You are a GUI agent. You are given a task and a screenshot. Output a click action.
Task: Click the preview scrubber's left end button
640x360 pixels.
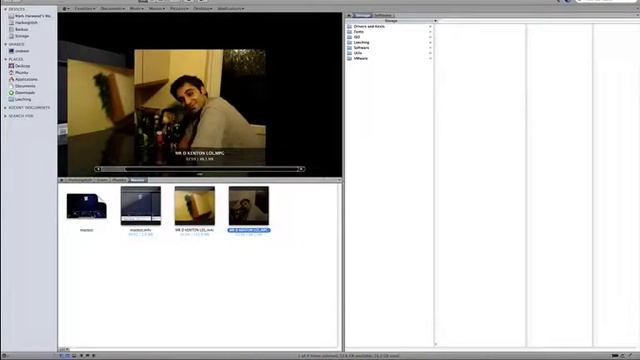tap(98, 169)
